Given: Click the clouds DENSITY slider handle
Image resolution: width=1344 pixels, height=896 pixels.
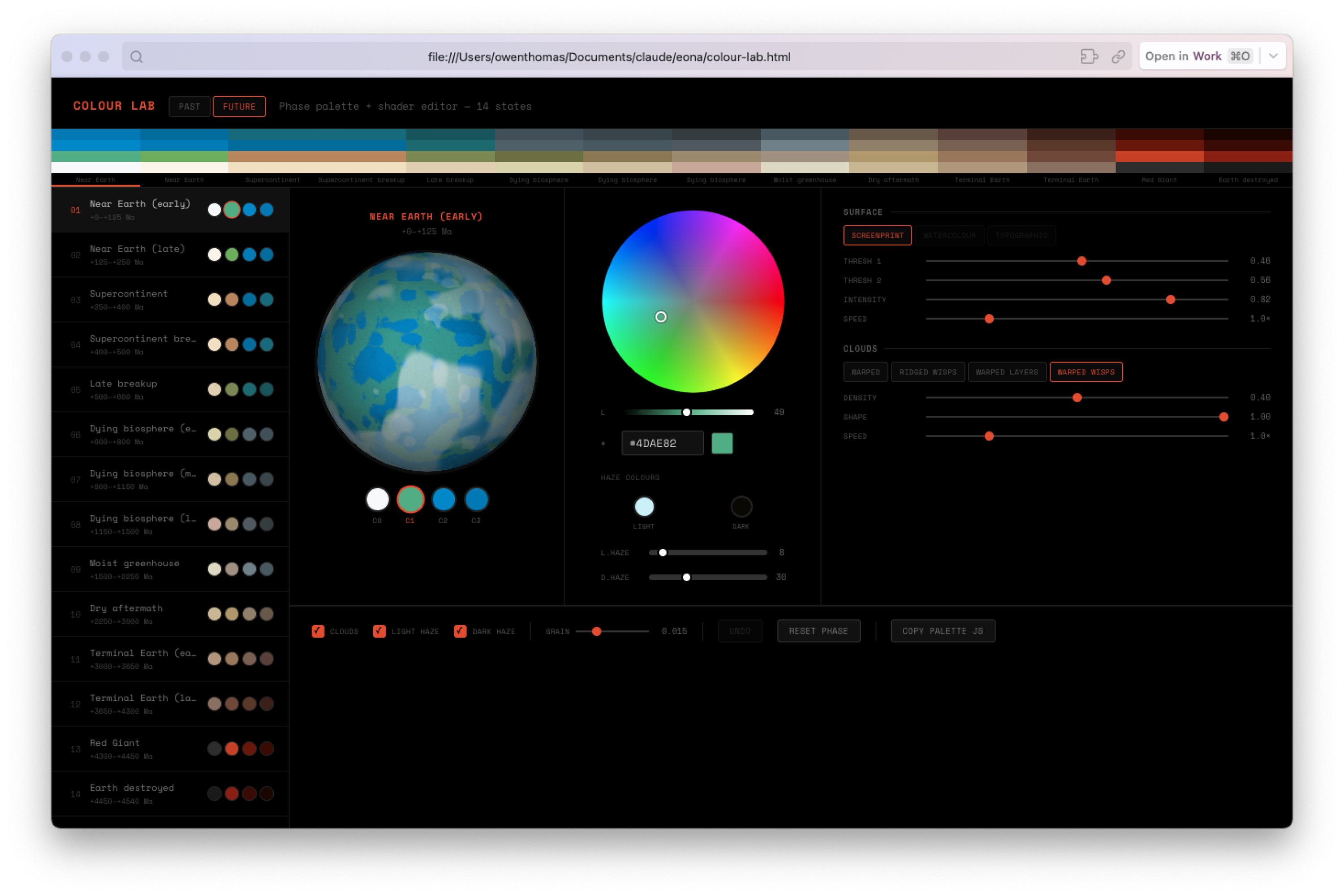Looking at the screenshot, I should 1077,398.
